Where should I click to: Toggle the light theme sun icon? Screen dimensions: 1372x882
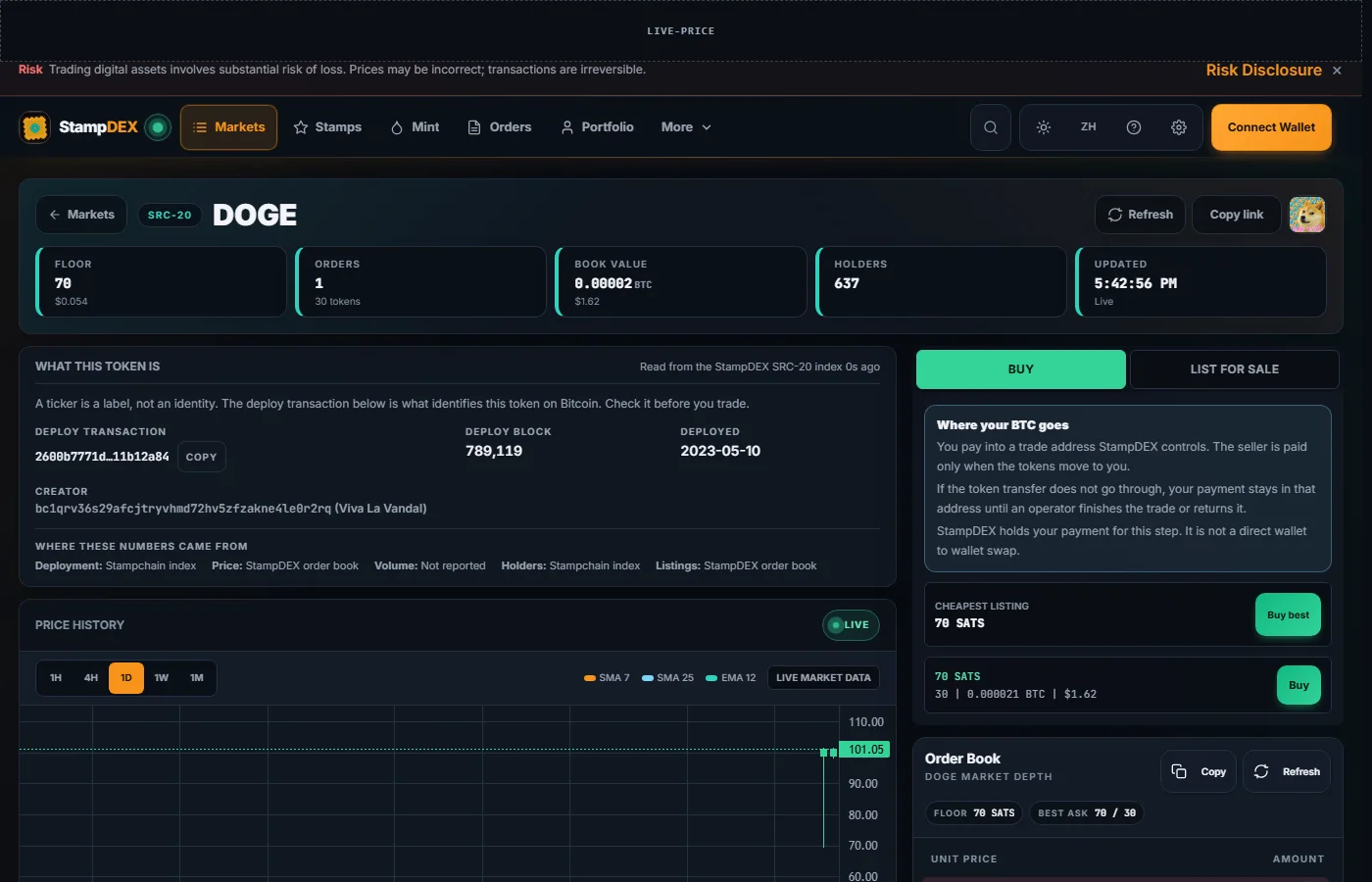click(x=1044, y=127)
